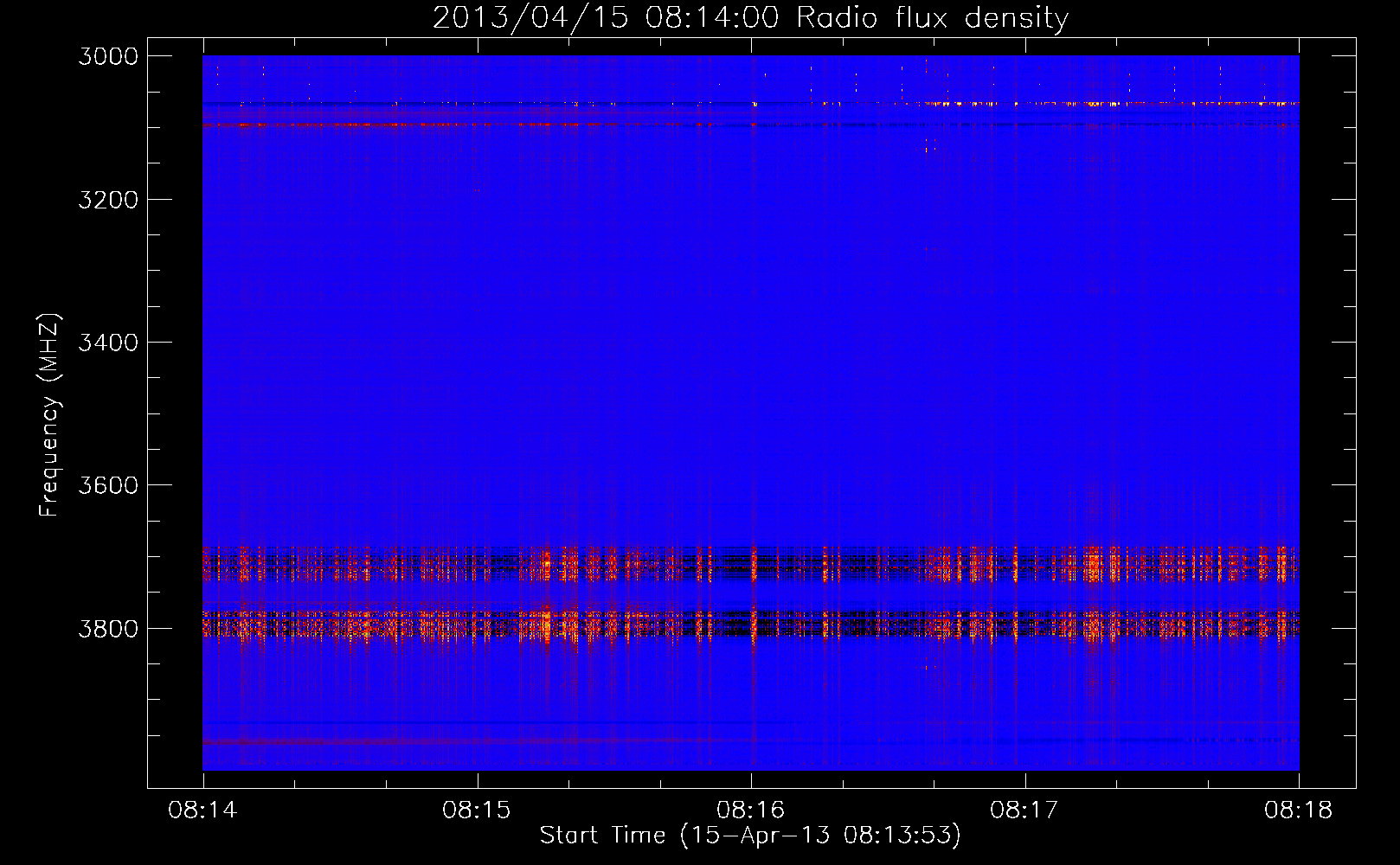The height and width of the screenshot is (865, 1400).
Task: Click the '08:14' time axis label
Action: 202,811
